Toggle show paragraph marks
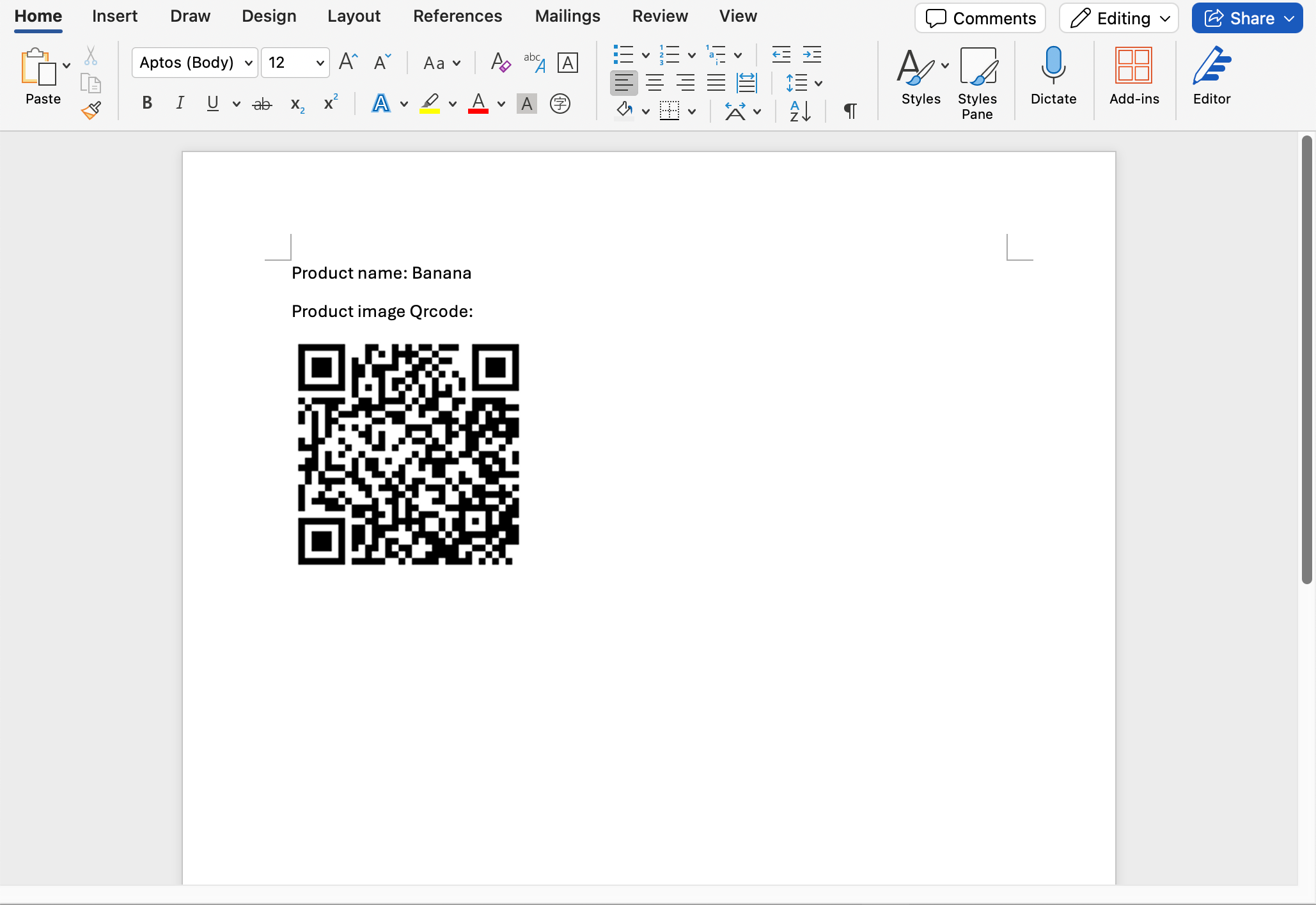Screen dimensions: 1316x905 (x=850, y=111)
